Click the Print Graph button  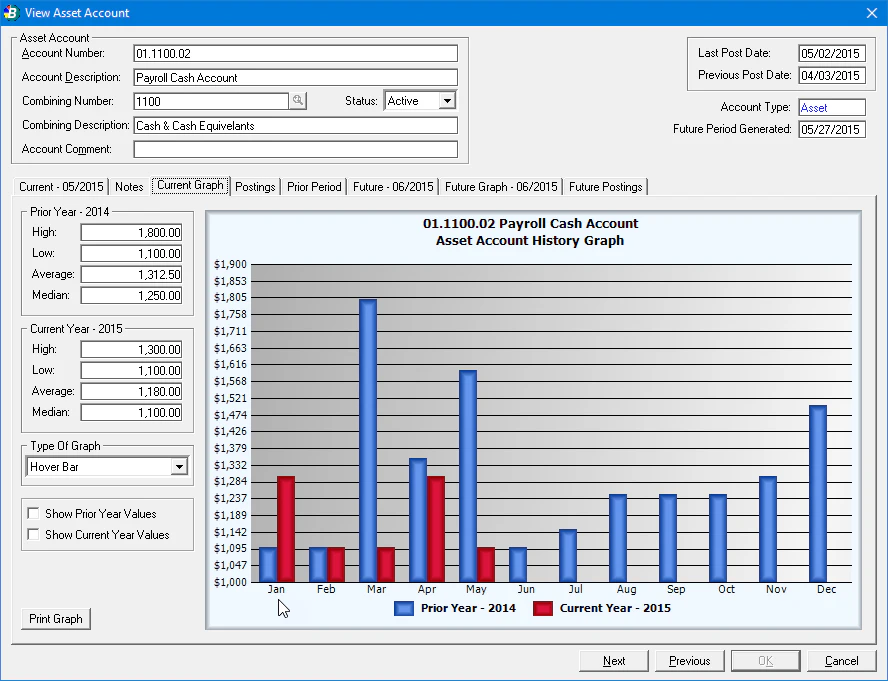tap(55, 619)
